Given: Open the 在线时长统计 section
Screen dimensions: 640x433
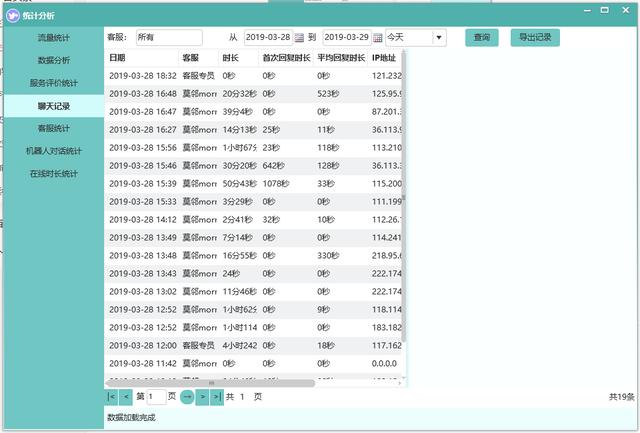Looking at the screenshot, I should click(x=53, y=174).
